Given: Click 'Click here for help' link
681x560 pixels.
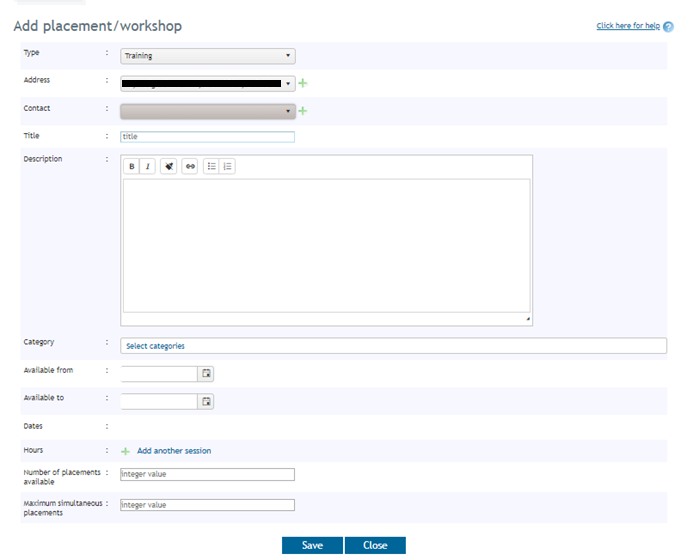Looking at the screenshot, I should point(628,26).
